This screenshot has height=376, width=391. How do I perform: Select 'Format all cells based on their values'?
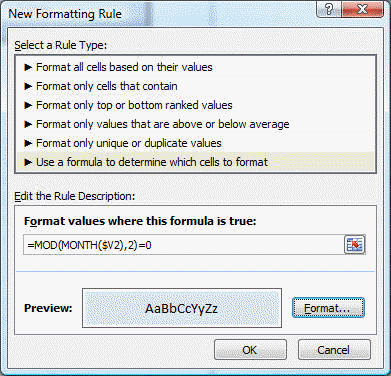[196, 67]
